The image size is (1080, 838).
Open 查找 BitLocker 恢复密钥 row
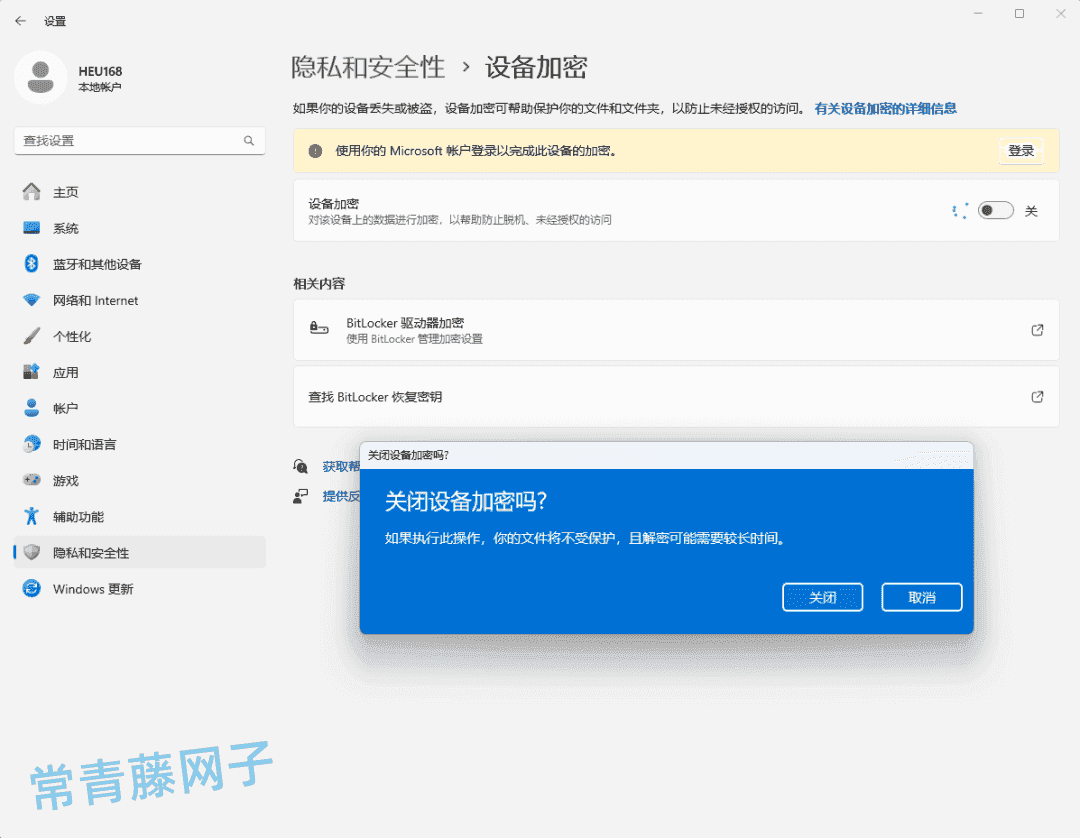pos(676,397)
